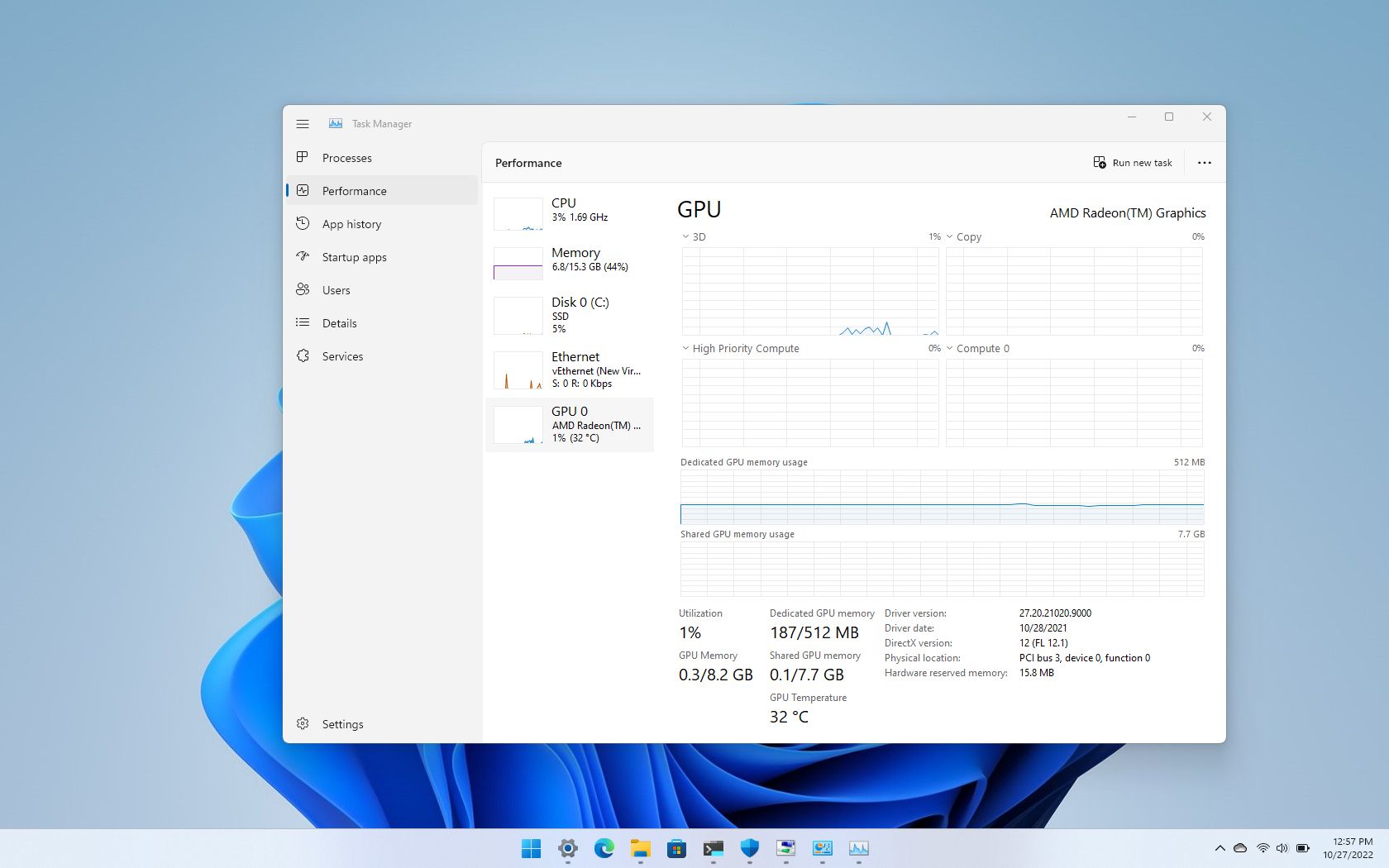The image size is (1389, 868).
Task: Collapse the Compute 0 graph section
Action: [949, 348]
